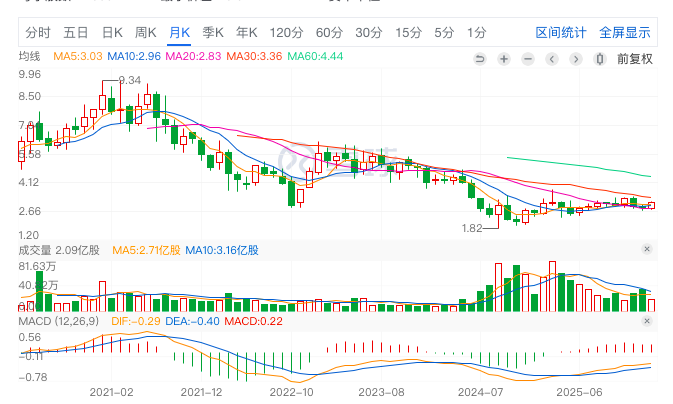Zoom out the chart with minus icon

coord(527,57)
